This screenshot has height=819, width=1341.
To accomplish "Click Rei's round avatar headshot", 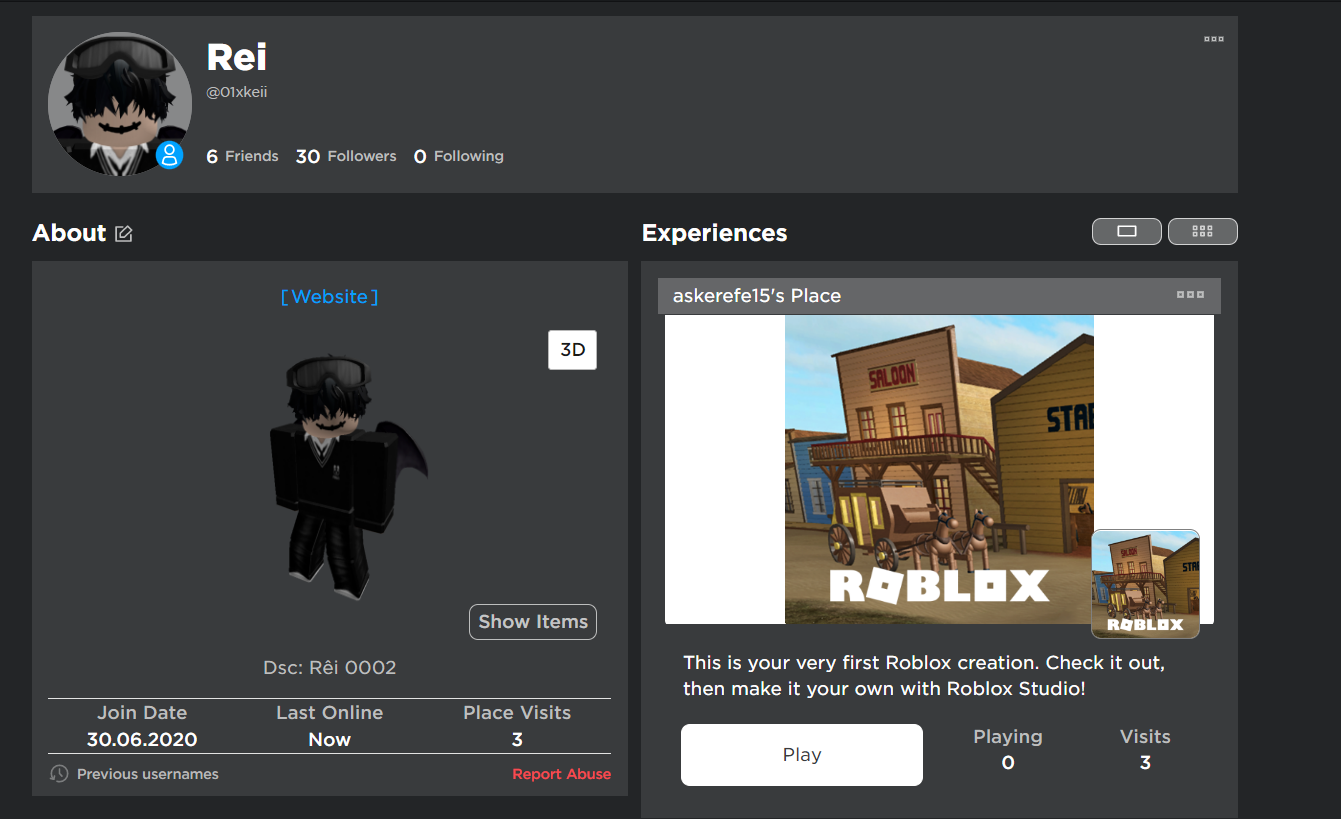I will point(120,104).
